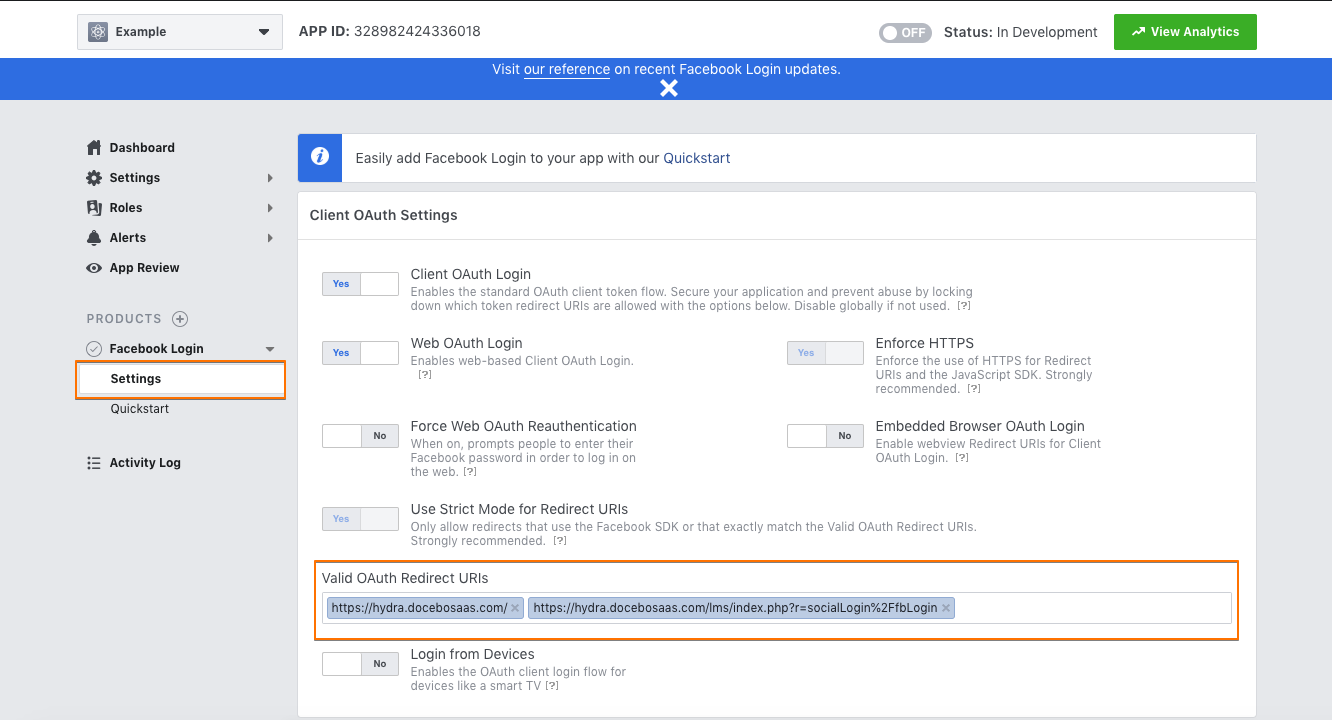The width and height of the screenshot is (1332, 720).
Task: Click the APP ID number 328982424336018
Action: click(x=417, y=31)
